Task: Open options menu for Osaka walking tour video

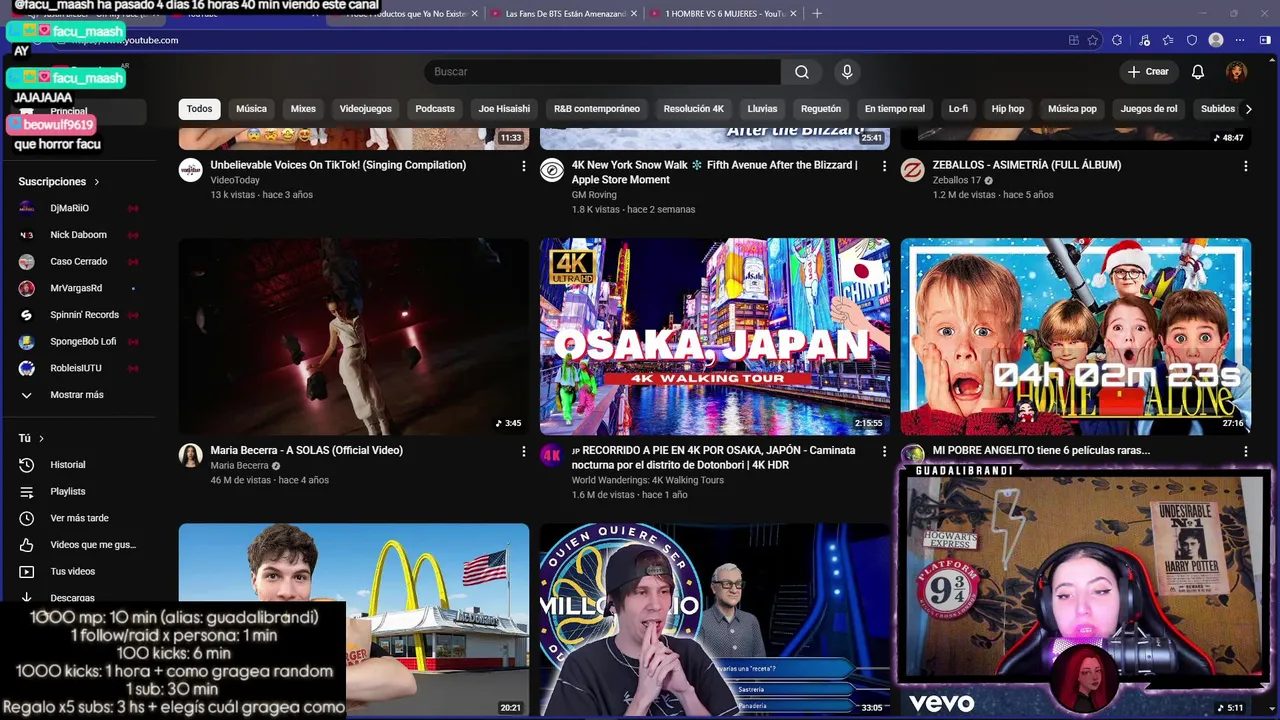Action: (884, 452)
